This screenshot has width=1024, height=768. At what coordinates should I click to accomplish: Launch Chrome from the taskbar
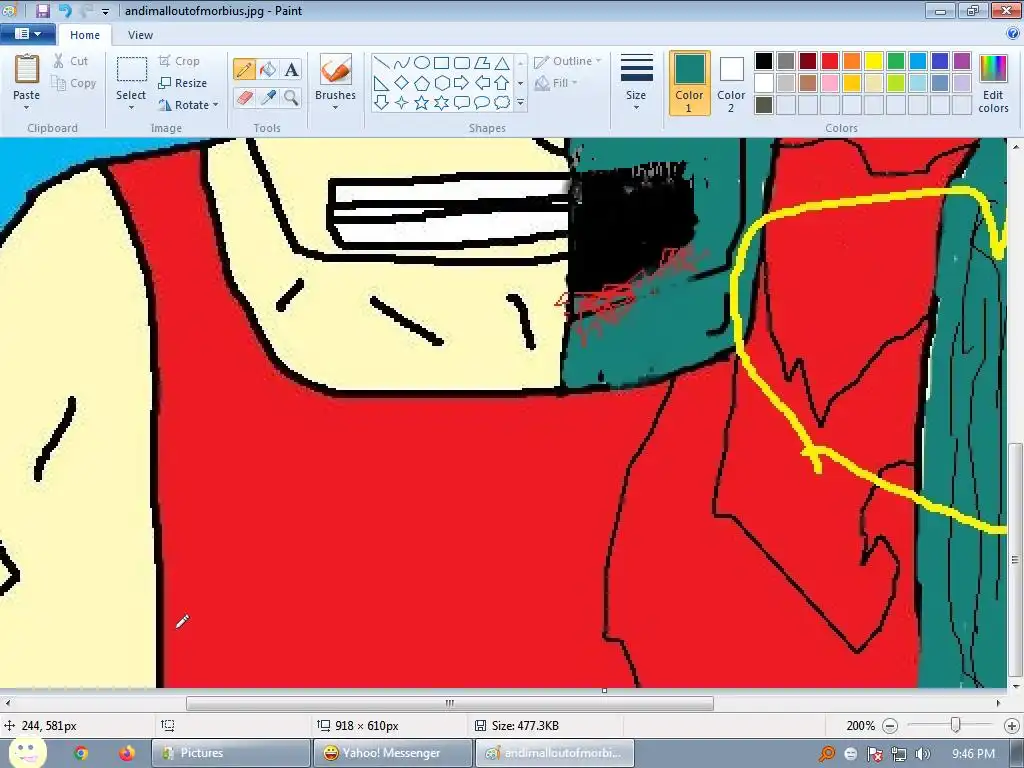point(81,753)
